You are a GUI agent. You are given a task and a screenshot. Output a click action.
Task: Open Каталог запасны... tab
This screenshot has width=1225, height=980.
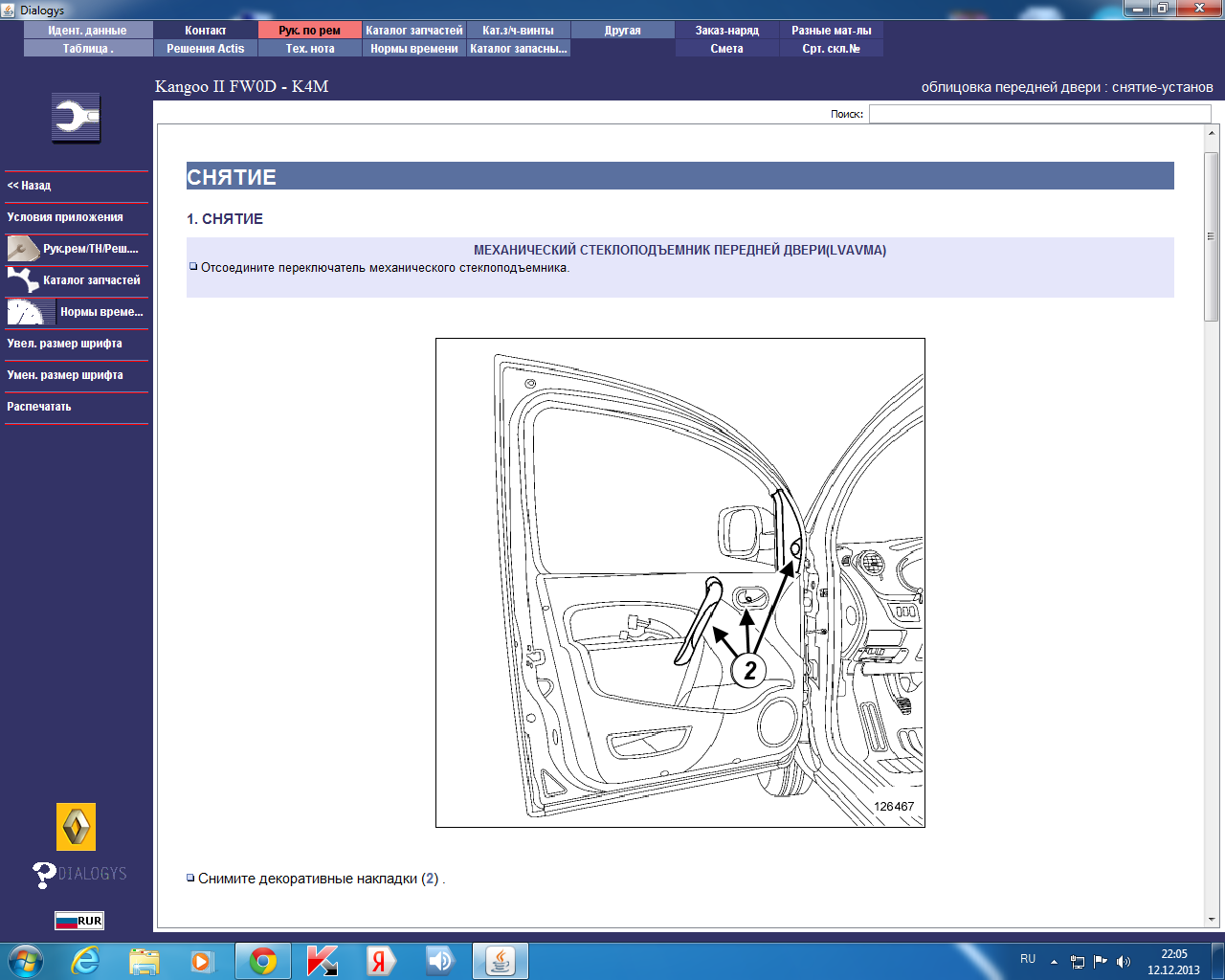pyautogui.click(x=519, y=49)
